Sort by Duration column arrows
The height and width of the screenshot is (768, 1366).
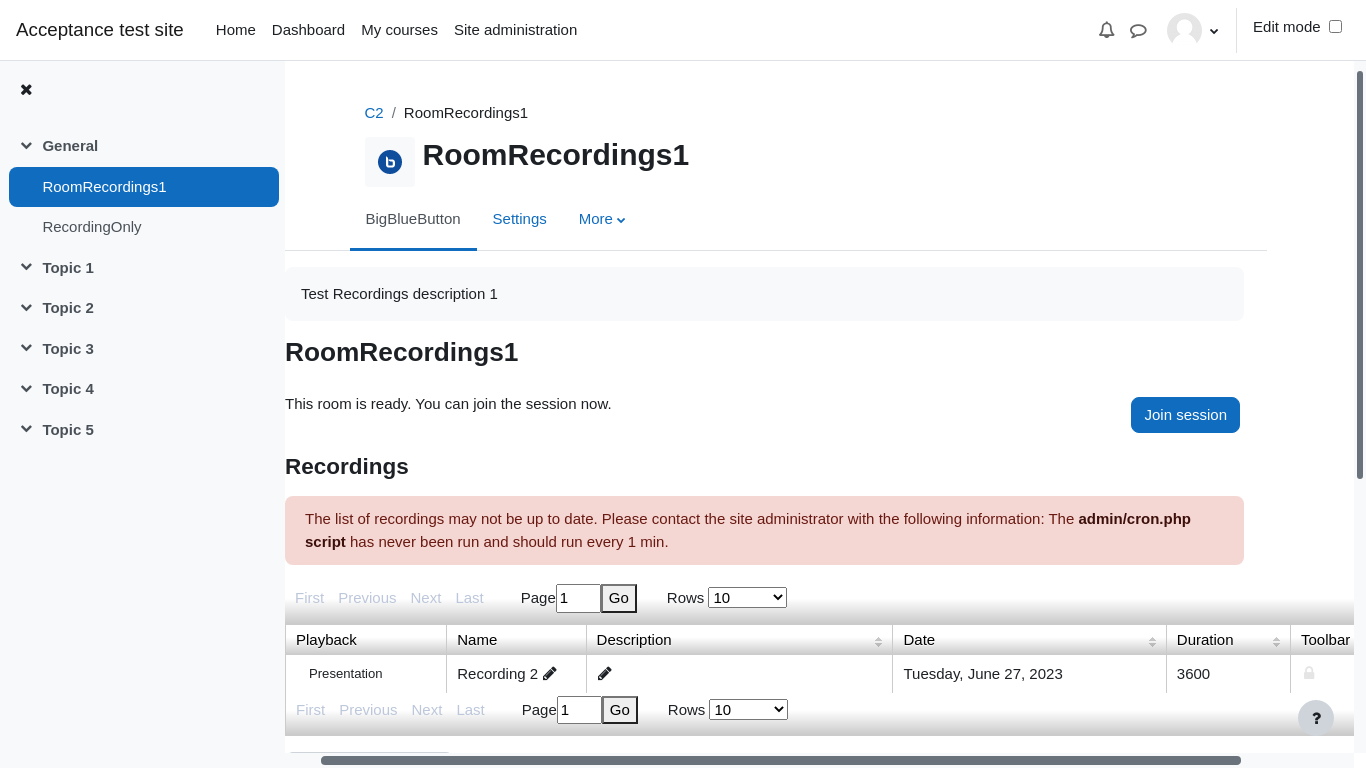click(1276, 641)
